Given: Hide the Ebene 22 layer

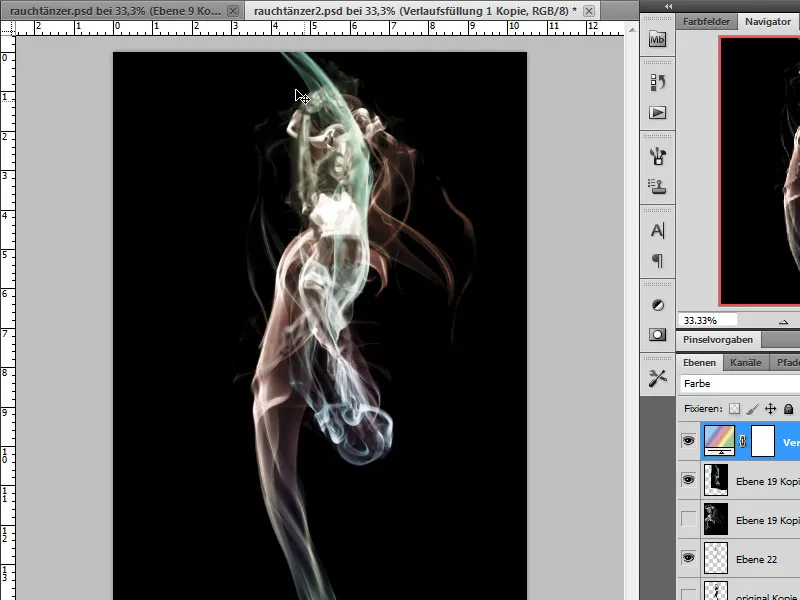Looking at the screenshot, I should tap(688, 558).
